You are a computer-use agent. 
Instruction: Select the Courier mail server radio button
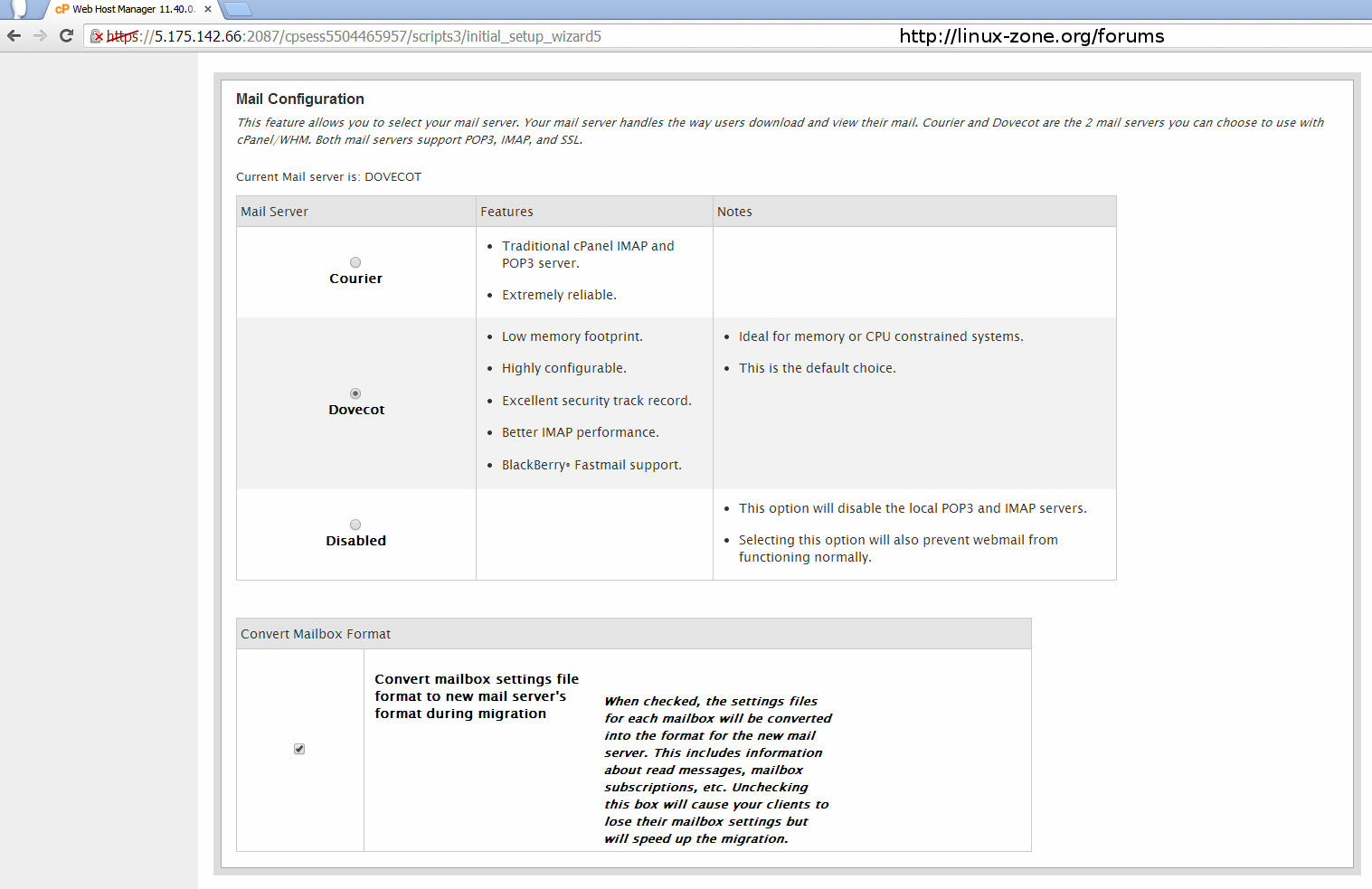point(355,262)
